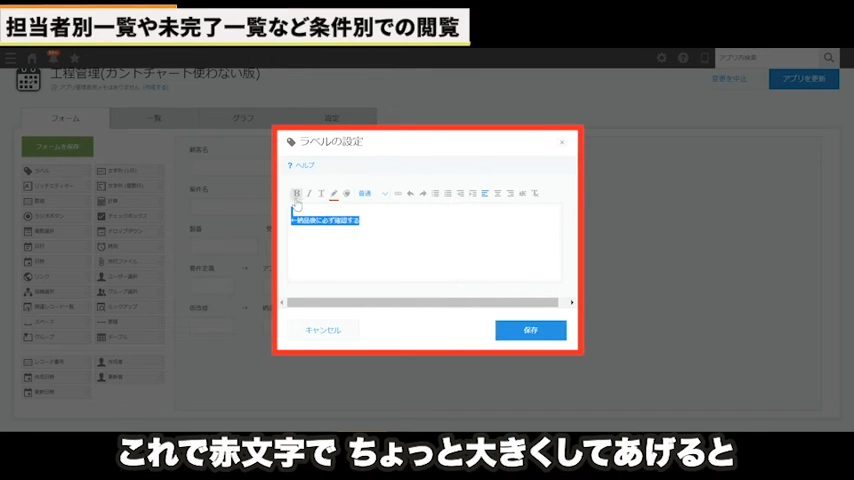Select the リンク field in palette
The image size is (854, 480).
[56, 277]
